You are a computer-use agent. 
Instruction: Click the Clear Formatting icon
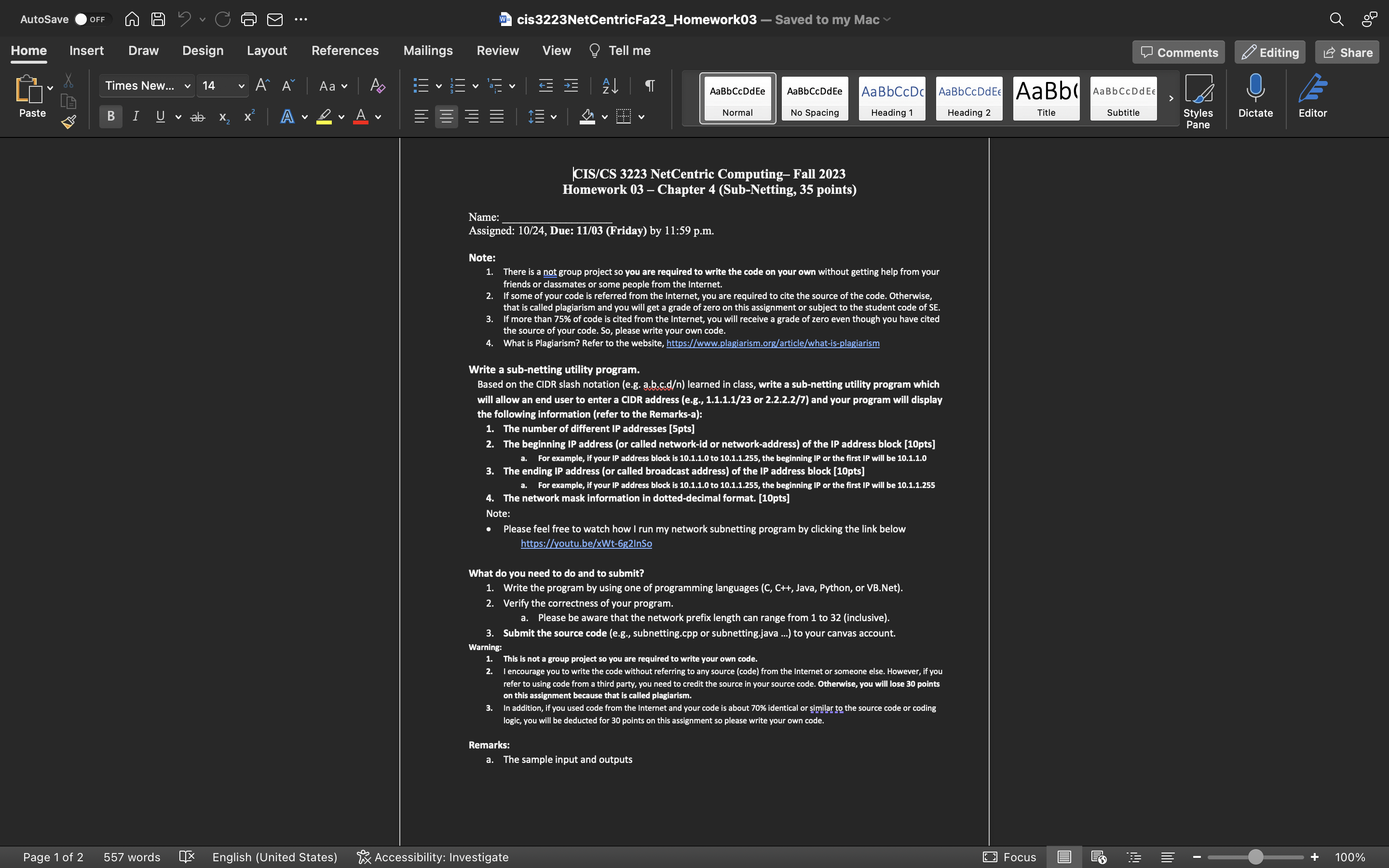point(377,86)
